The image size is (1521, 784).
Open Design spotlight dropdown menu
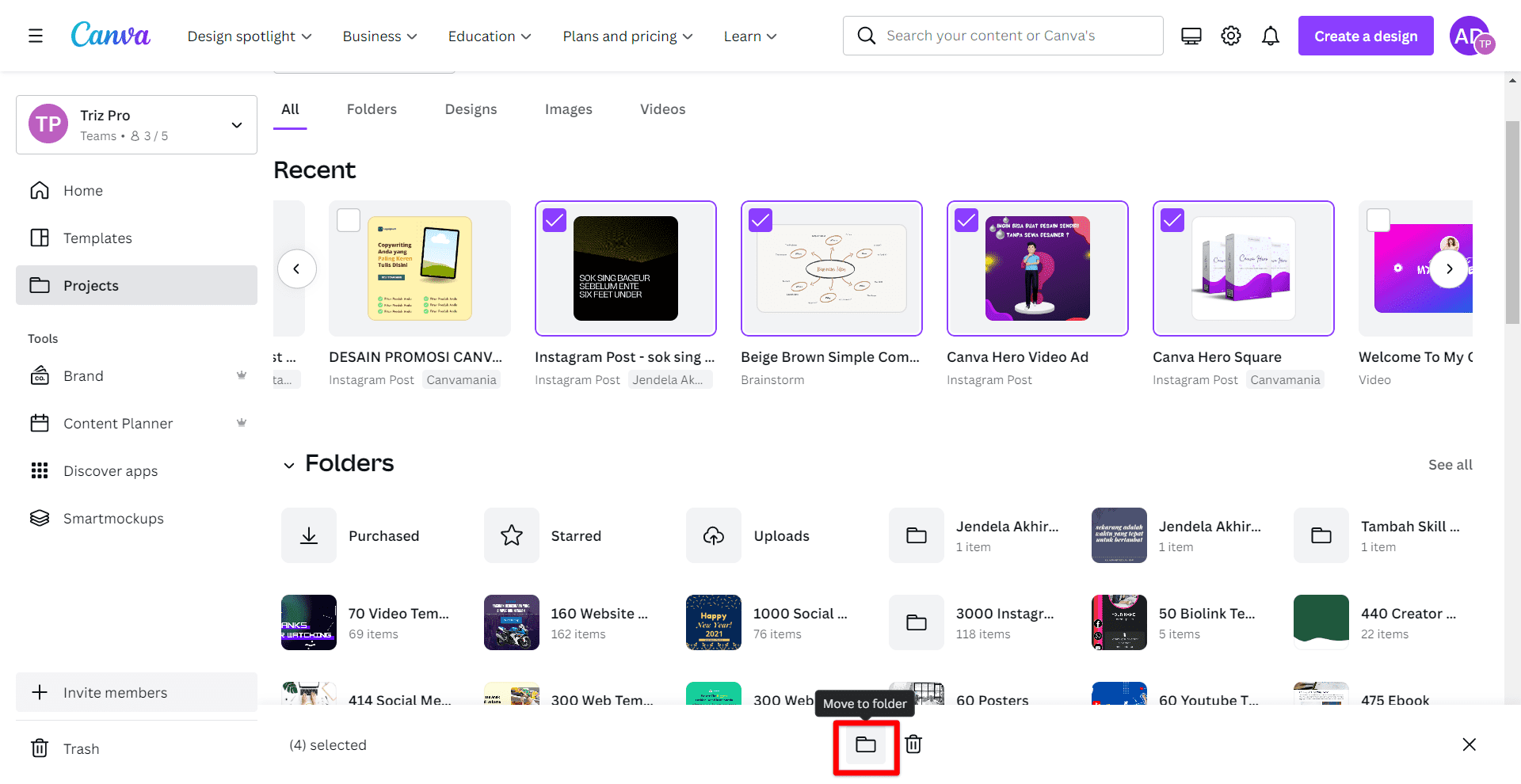click(250, 36)
